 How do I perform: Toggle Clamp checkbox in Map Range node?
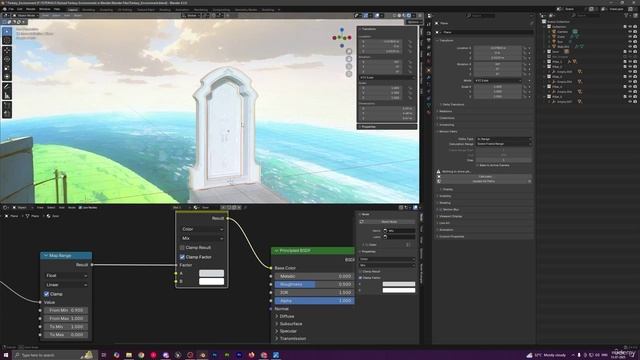(47, 294)
